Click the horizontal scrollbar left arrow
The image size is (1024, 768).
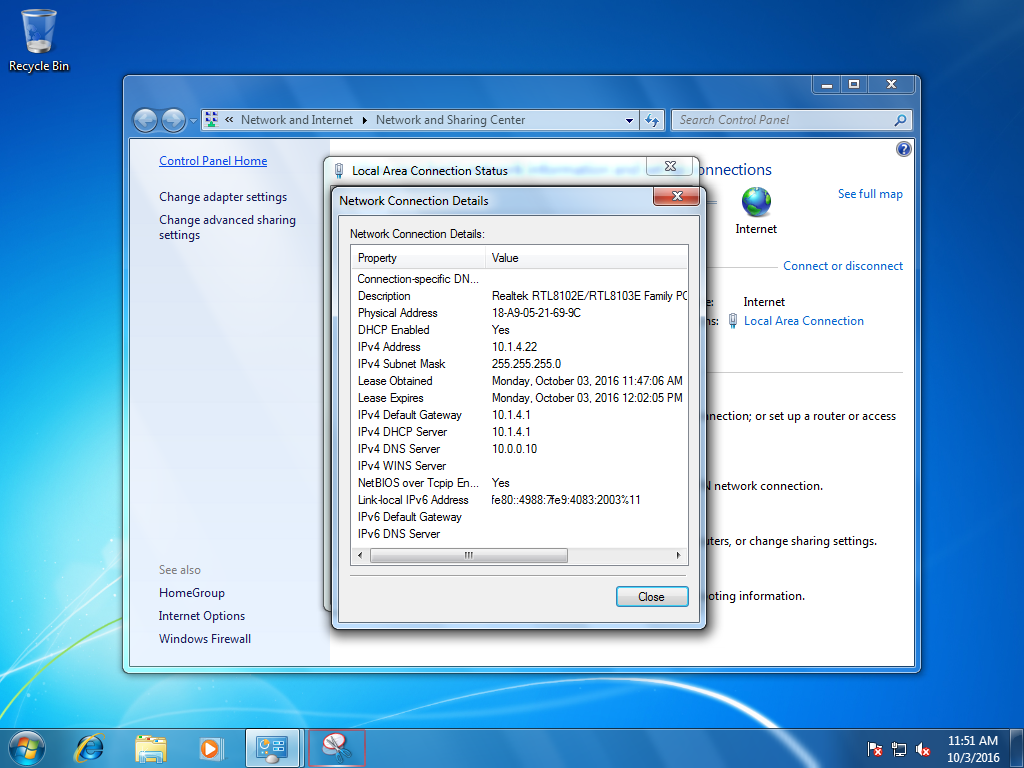(360, 555)
